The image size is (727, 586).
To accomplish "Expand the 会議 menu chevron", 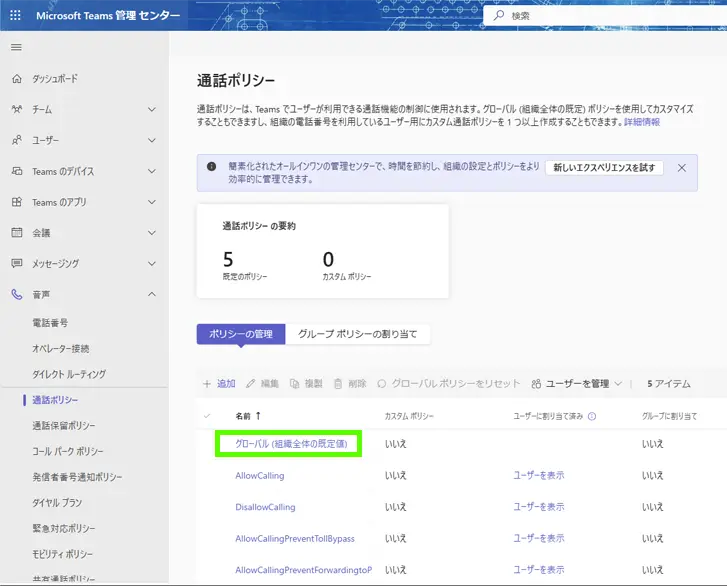I will pos(152,233).
